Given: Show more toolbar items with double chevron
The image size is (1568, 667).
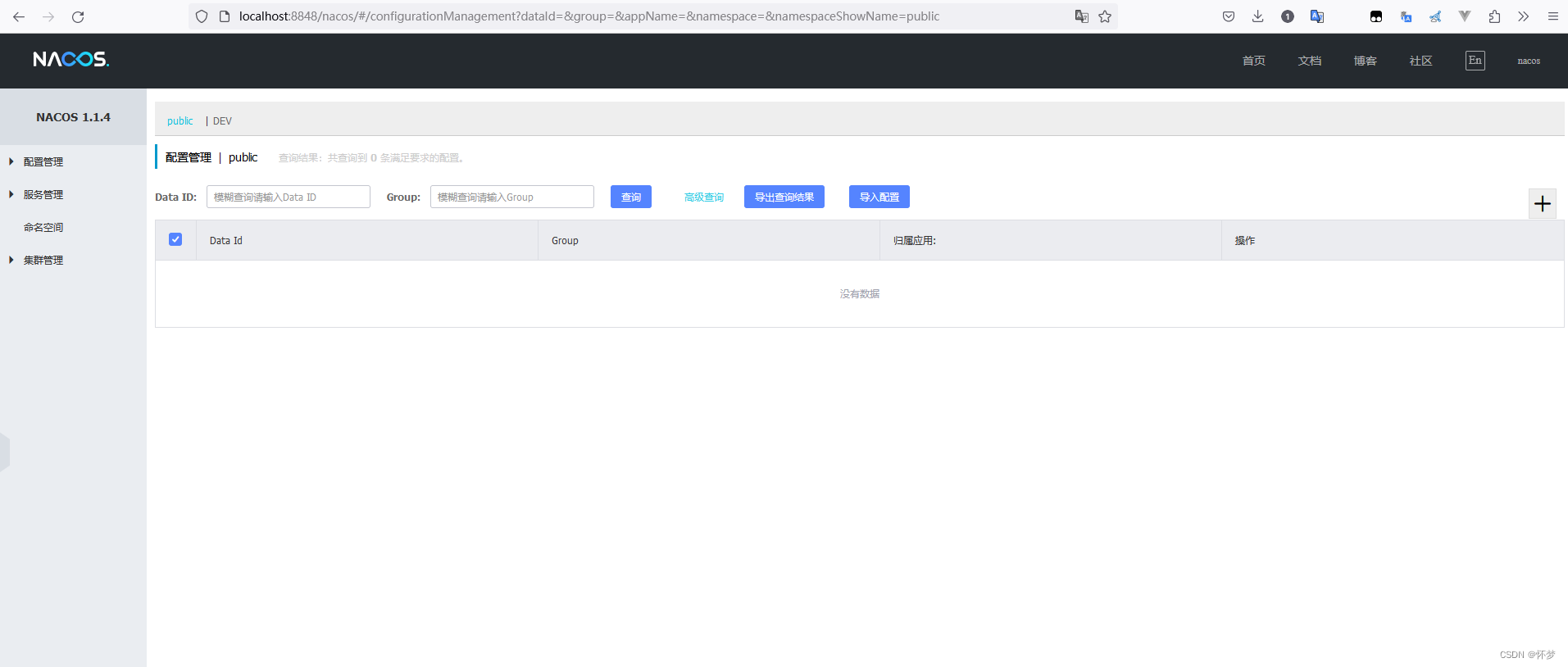Looking at the screenshot, I should click(1523, 16).
